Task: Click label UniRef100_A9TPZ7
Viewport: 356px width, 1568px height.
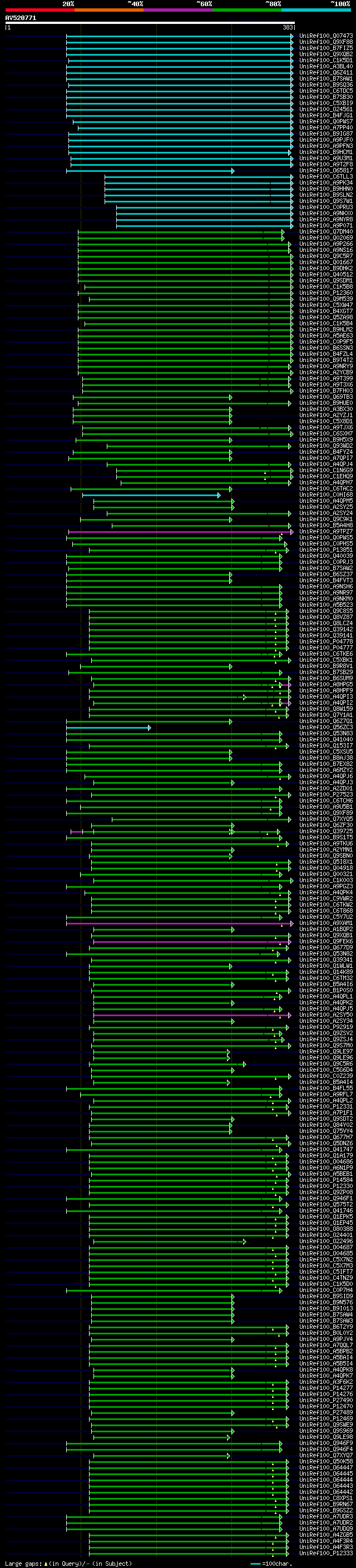Action: click(x=326, y=532)
